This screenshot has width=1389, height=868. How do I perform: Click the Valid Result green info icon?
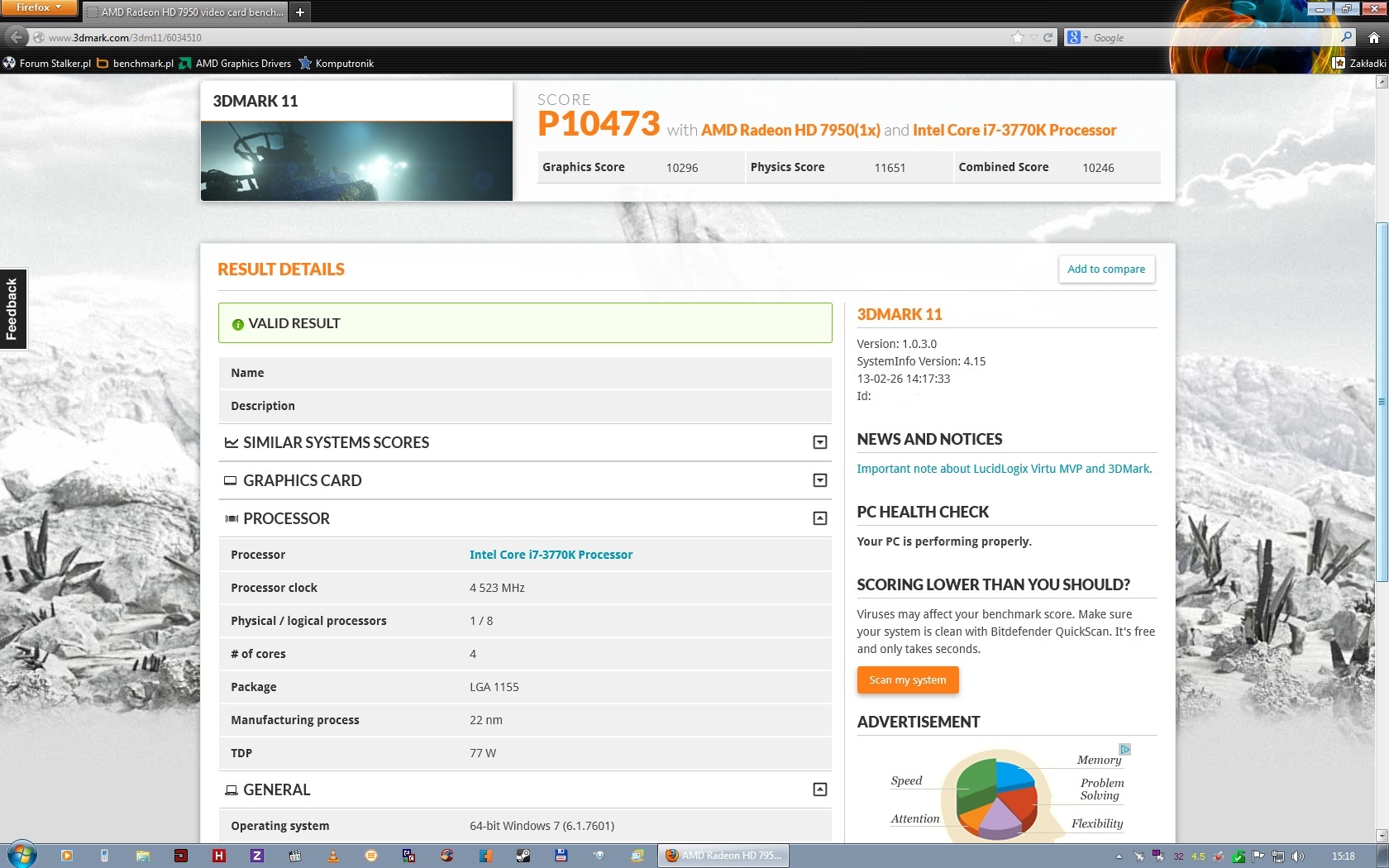coord(238,324)
